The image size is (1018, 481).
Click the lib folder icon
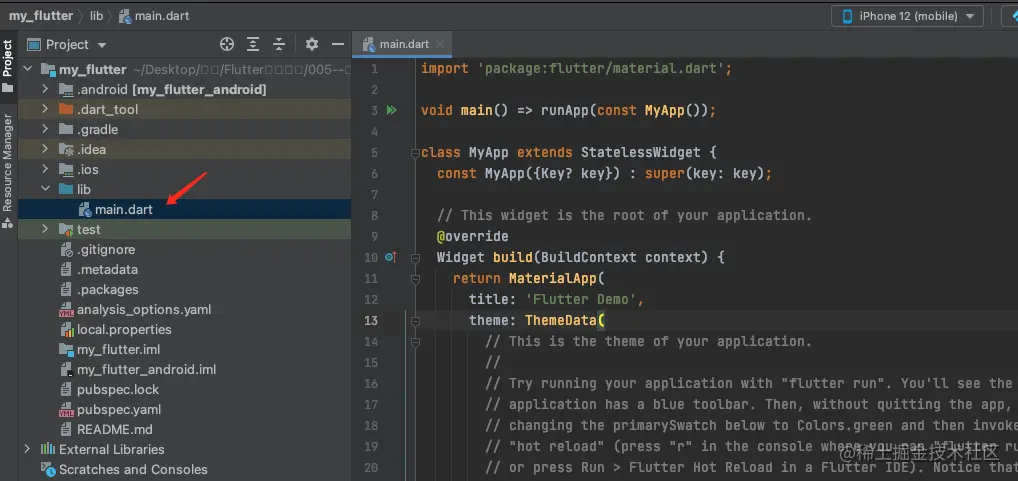pos(66,189)
